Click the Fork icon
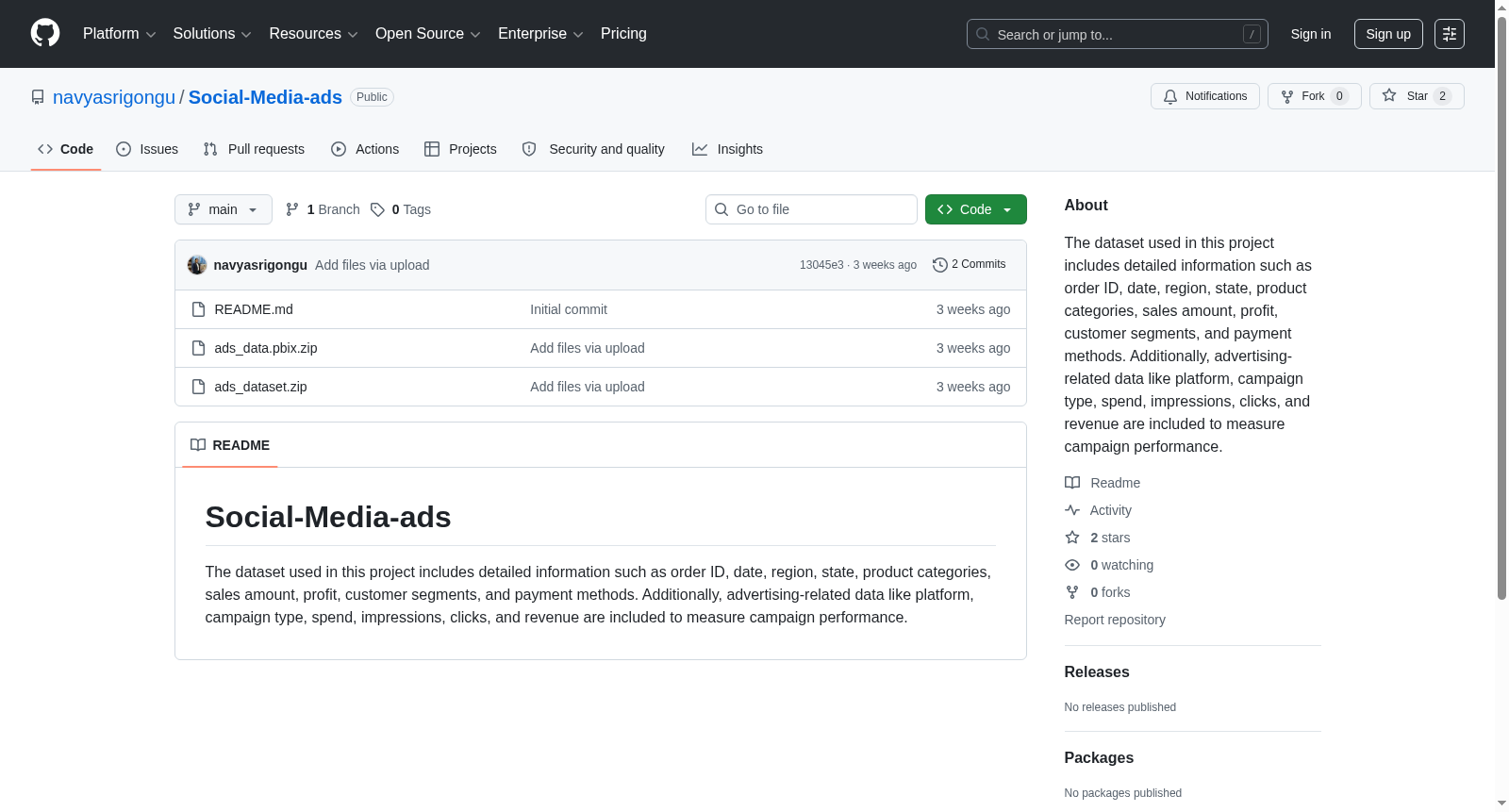Viewport: 1509px width, 812px height. tap(1287, 96)
